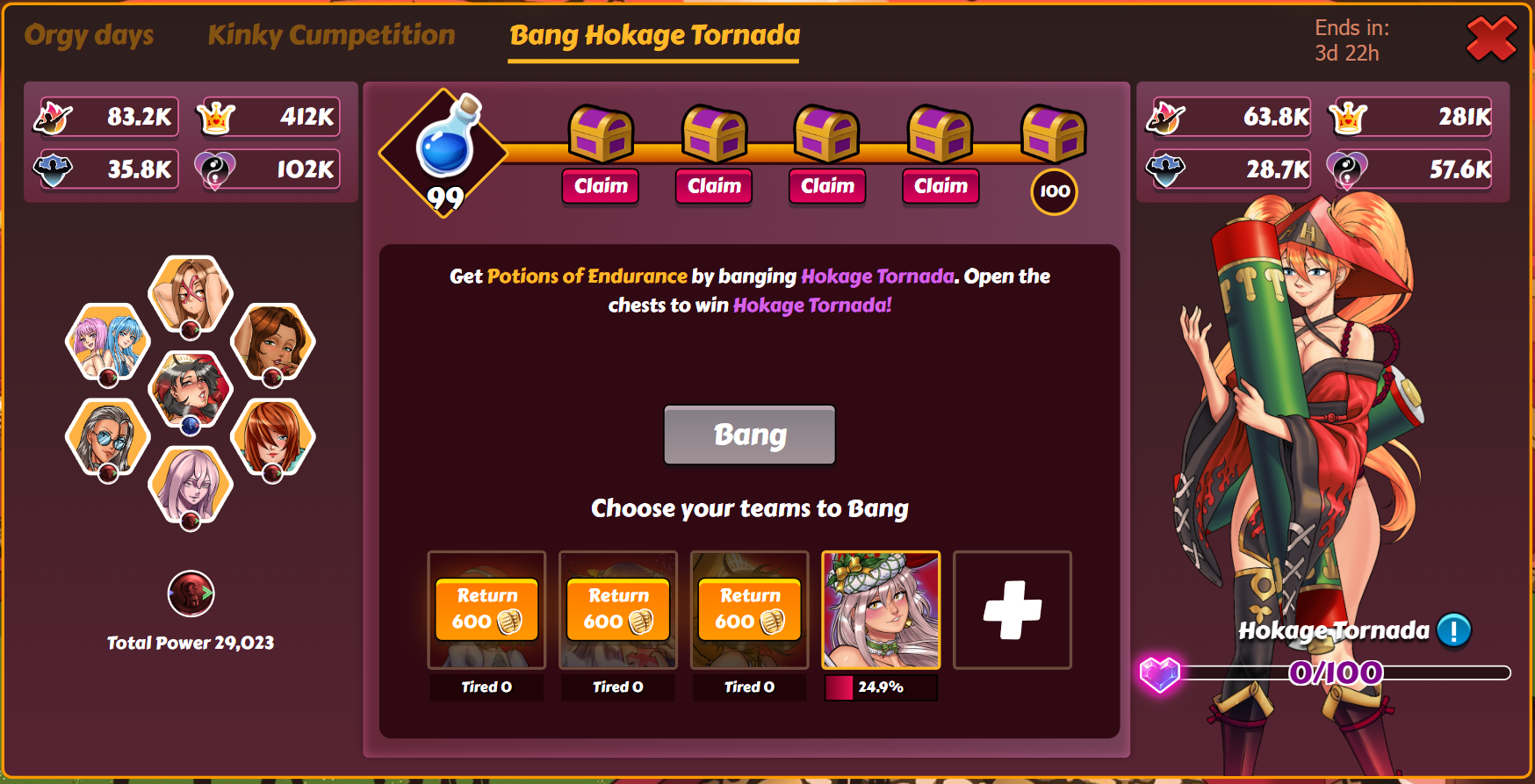Click the crown stat icon showing 412K

(216, 117)
